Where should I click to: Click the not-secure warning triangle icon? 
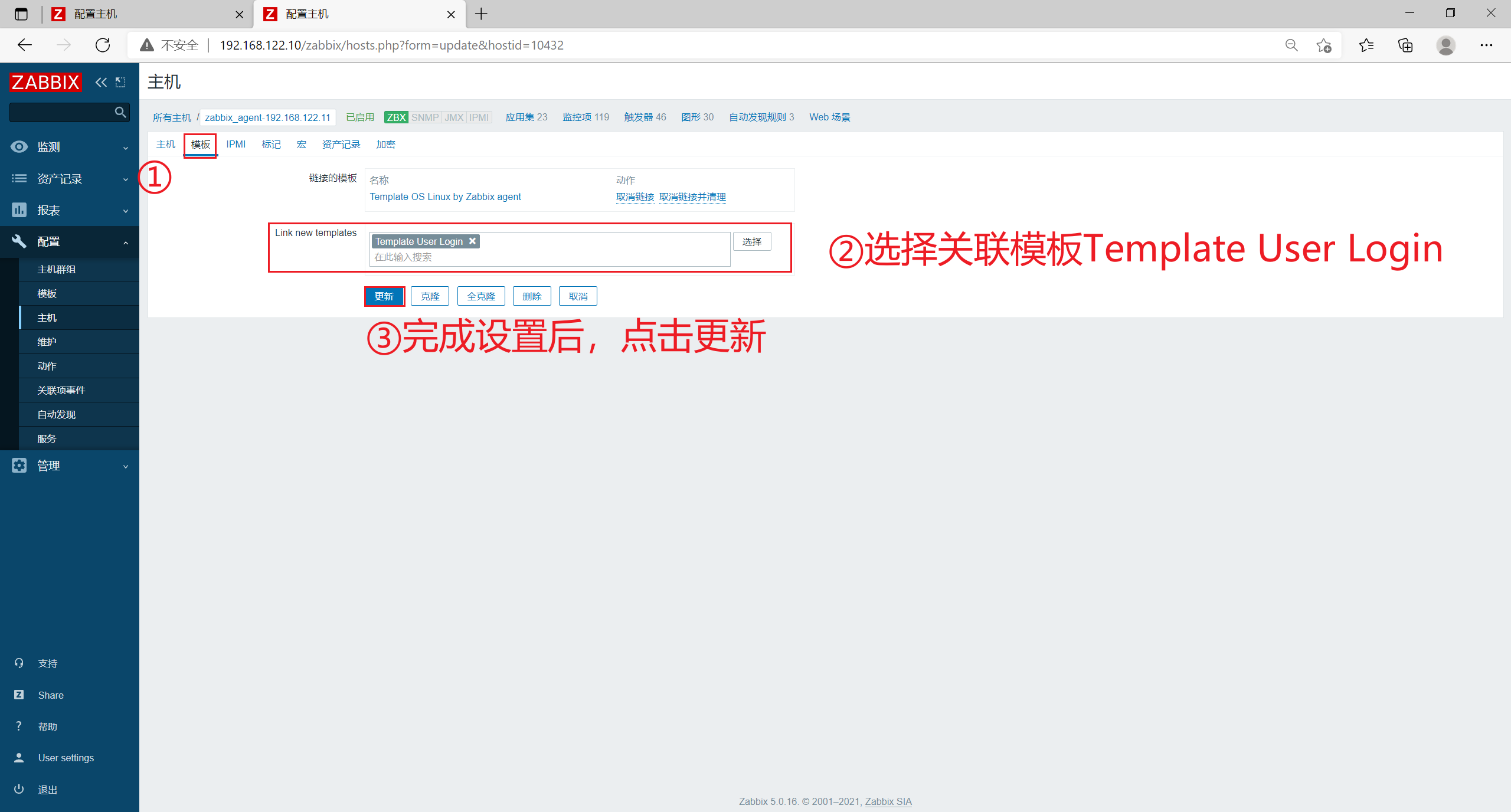[x=146, y=45]
